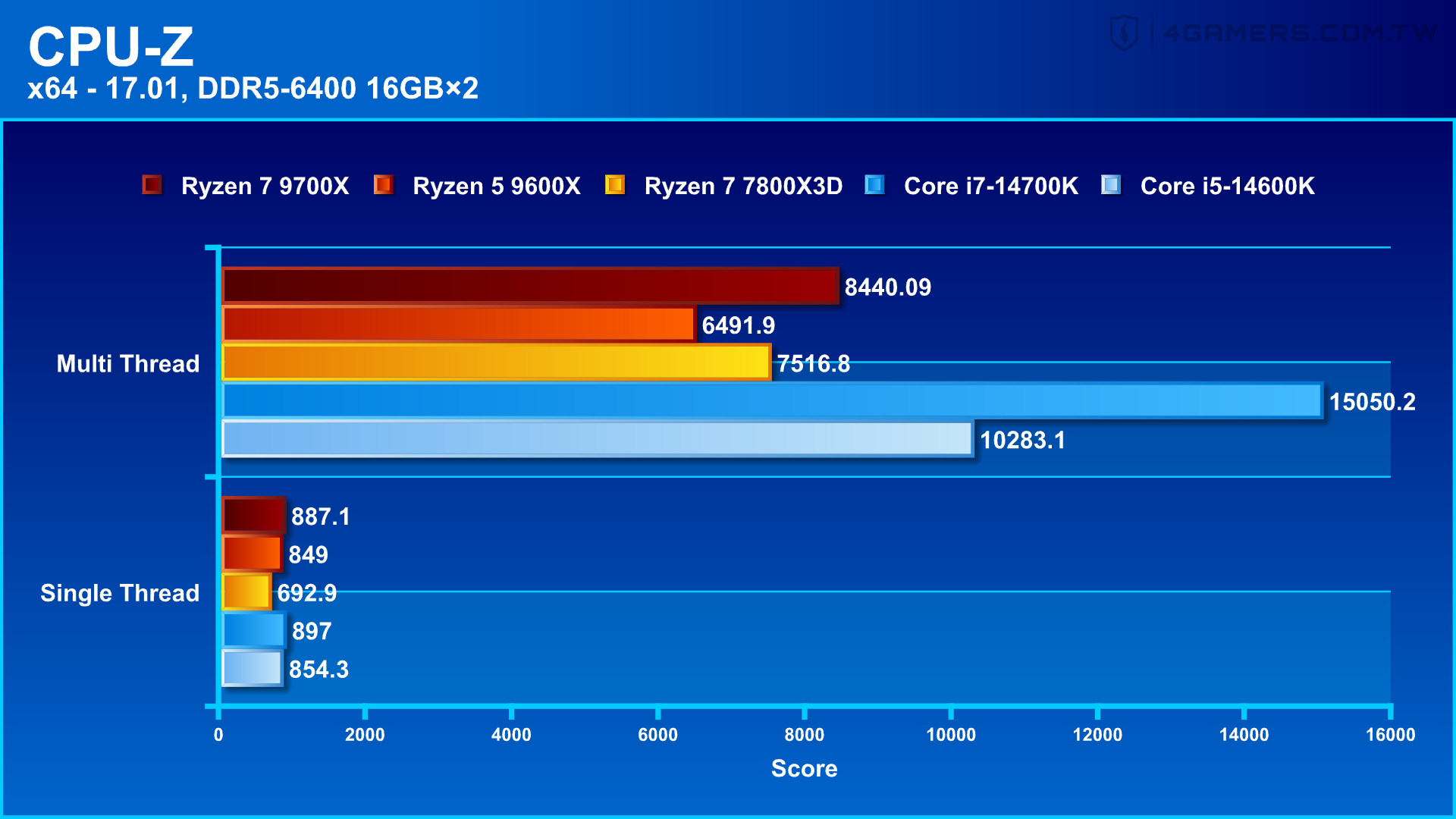Click the Multi Thread category label
1456x819 pixels.
128,364
